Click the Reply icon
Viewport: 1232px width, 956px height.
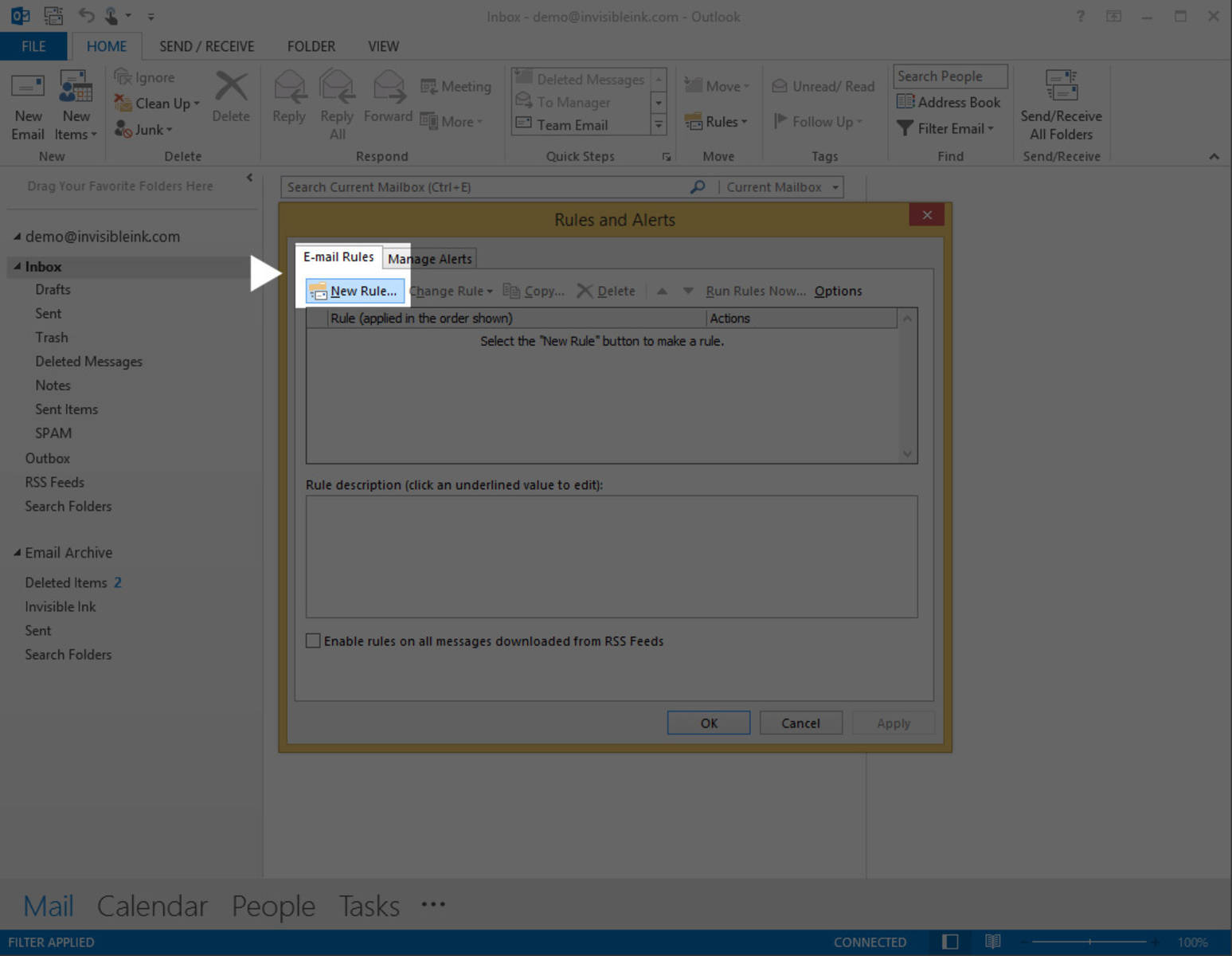tap(289, 87)
